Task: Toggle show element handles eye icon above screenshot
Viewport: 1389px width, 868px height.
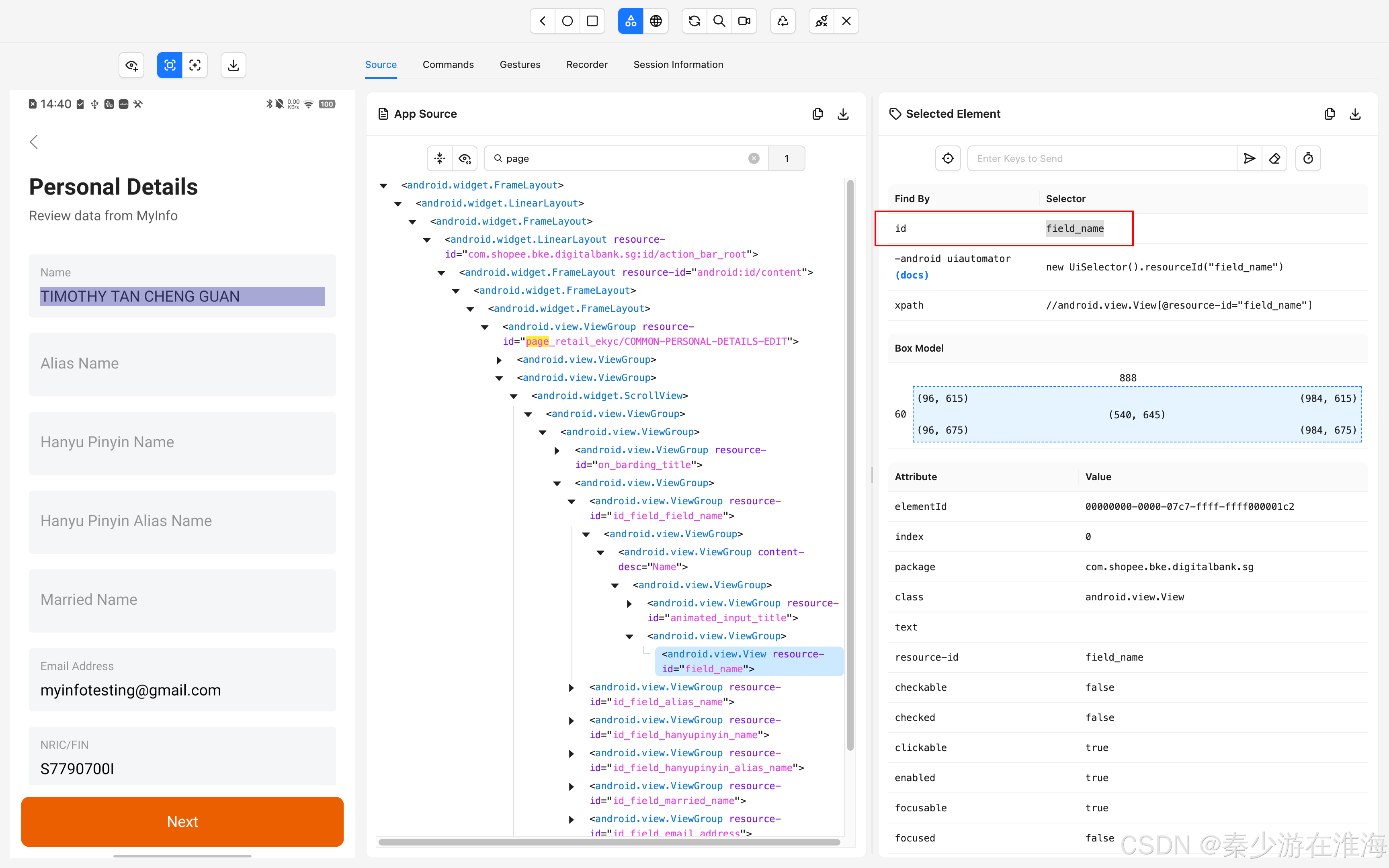Action: point(131,66)
